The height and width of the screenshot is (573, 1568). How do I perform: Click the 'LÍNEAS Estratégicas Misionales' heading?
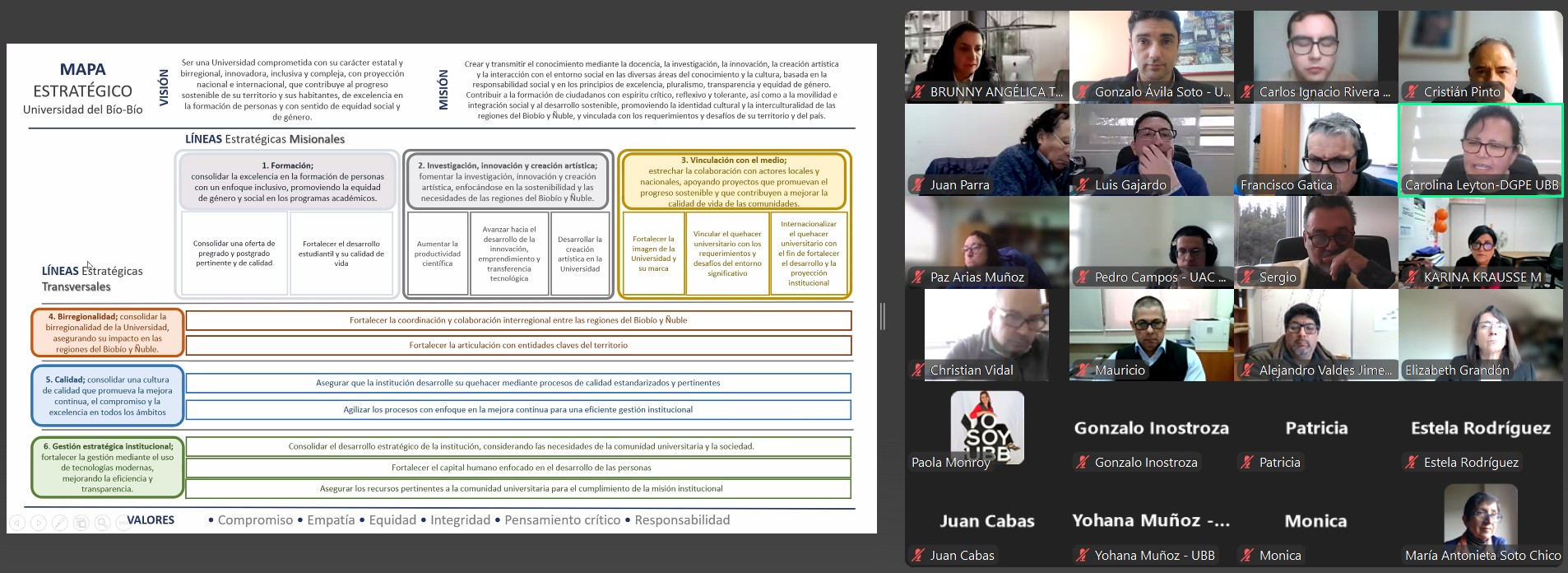(x=265, y=139)
